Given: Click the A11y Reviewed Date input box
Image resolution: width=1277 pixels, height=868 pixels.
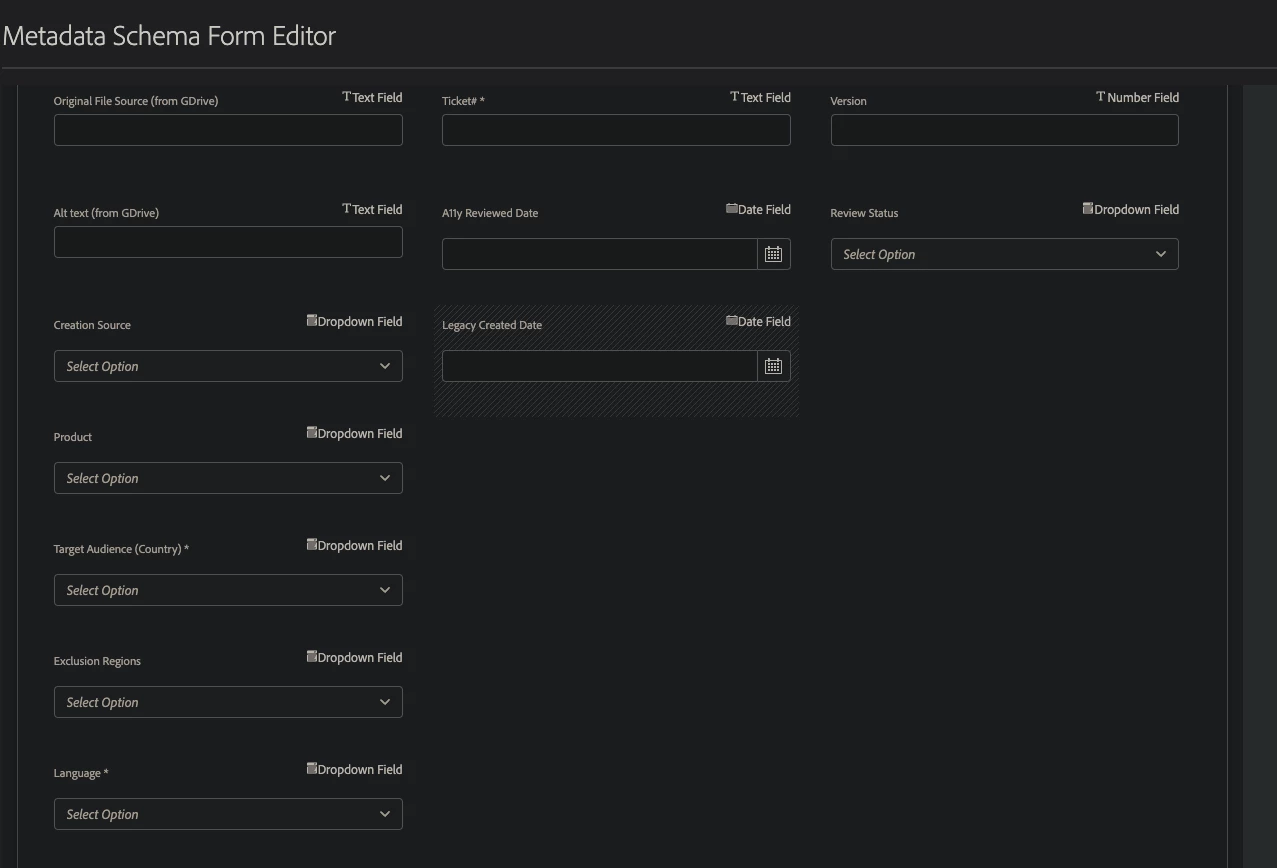Looking at the screenshot, I should 599,254.
